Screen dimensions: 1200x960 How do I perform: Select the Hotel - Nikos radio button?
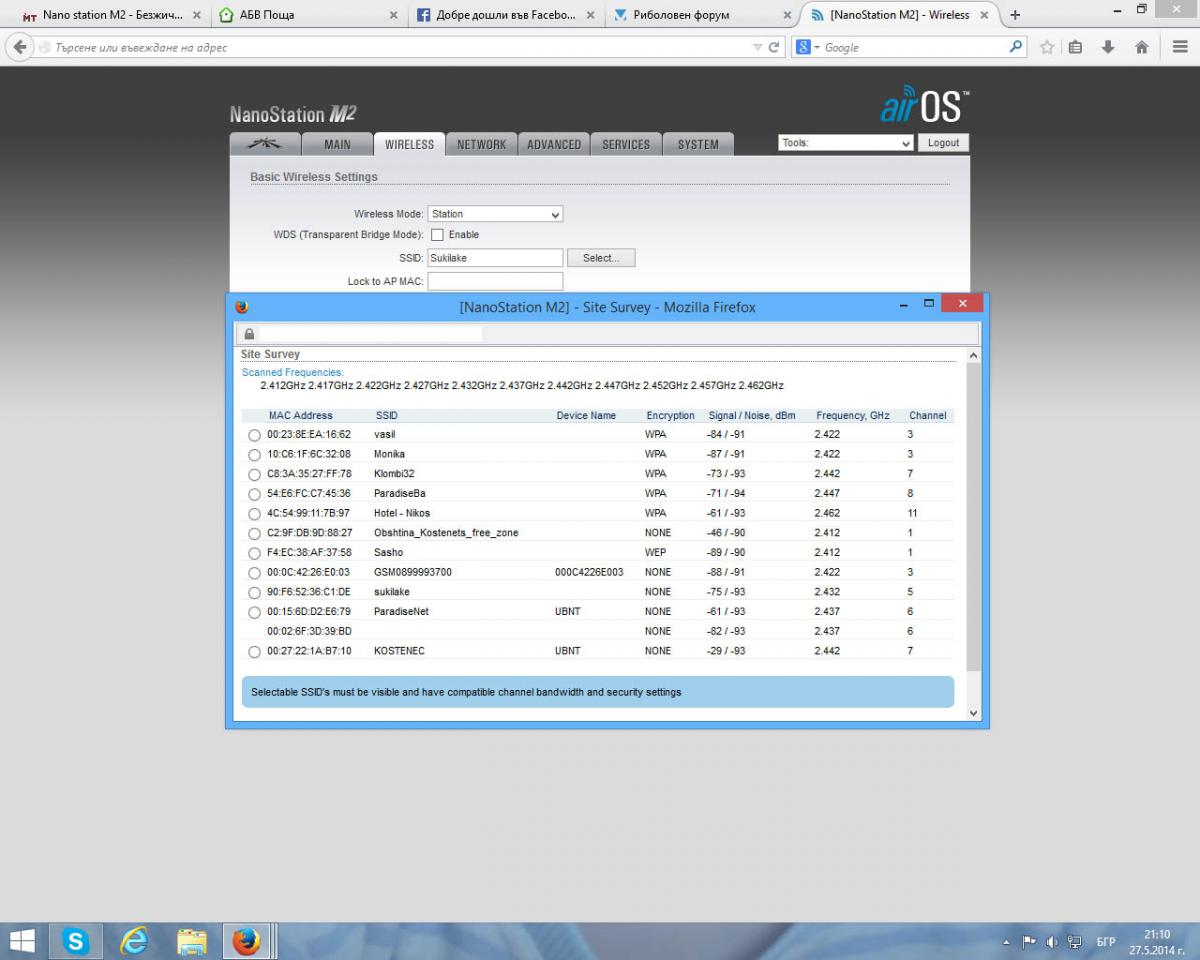(x=254, y=514)
